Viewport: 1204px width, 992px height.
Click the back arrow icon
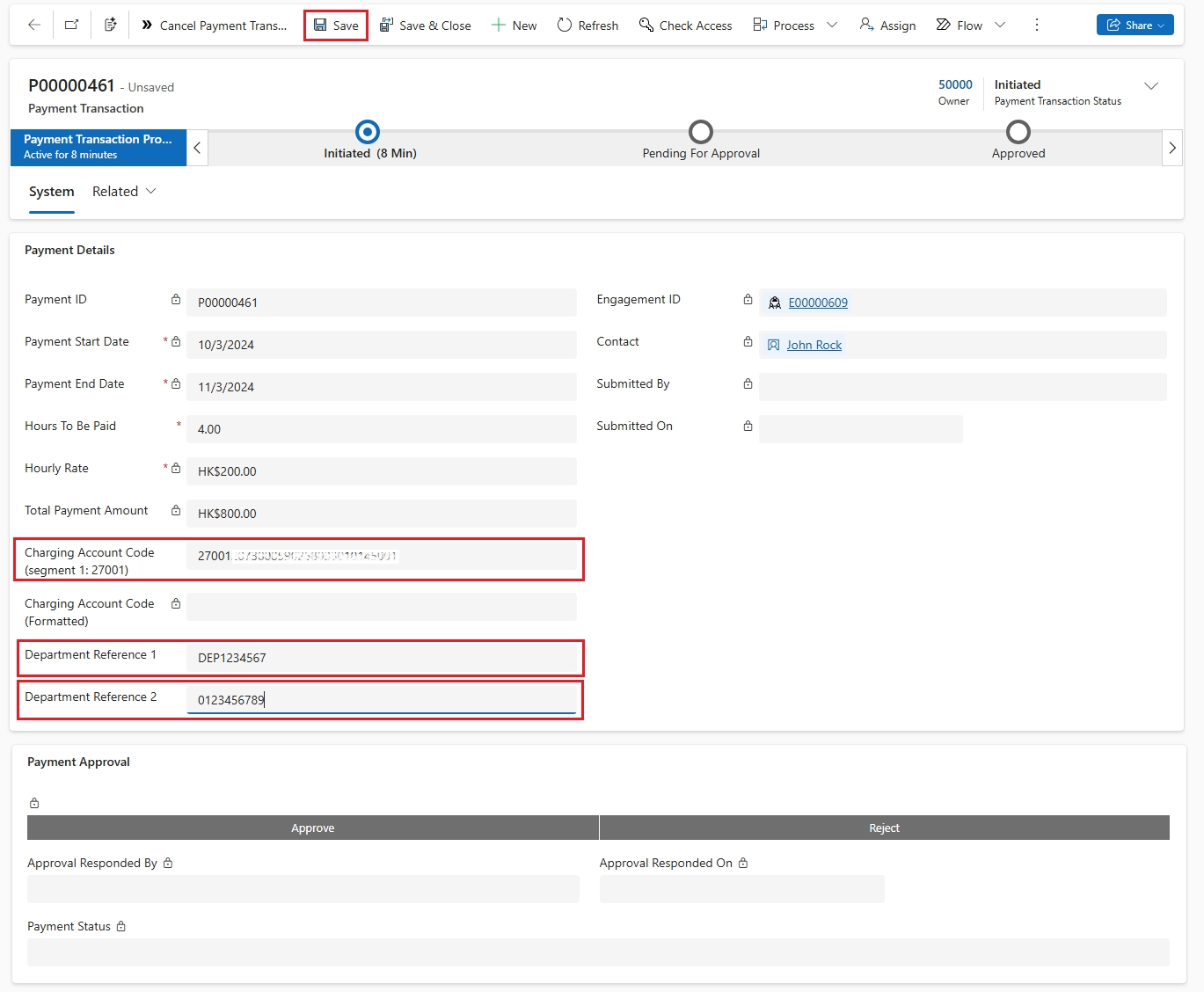34,26
